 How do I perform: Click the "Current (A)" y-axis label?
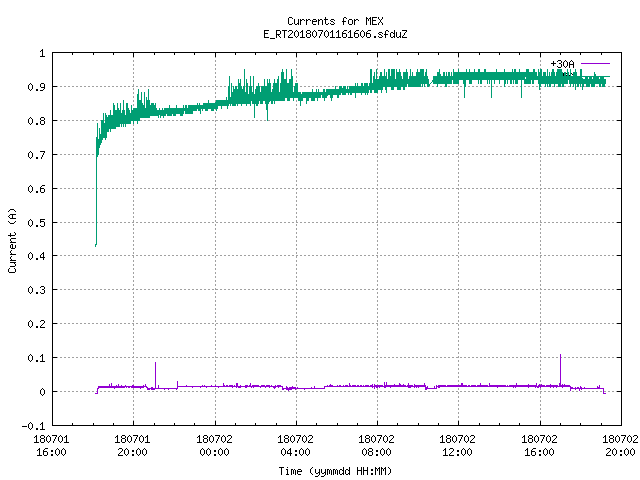pos(12,240)
